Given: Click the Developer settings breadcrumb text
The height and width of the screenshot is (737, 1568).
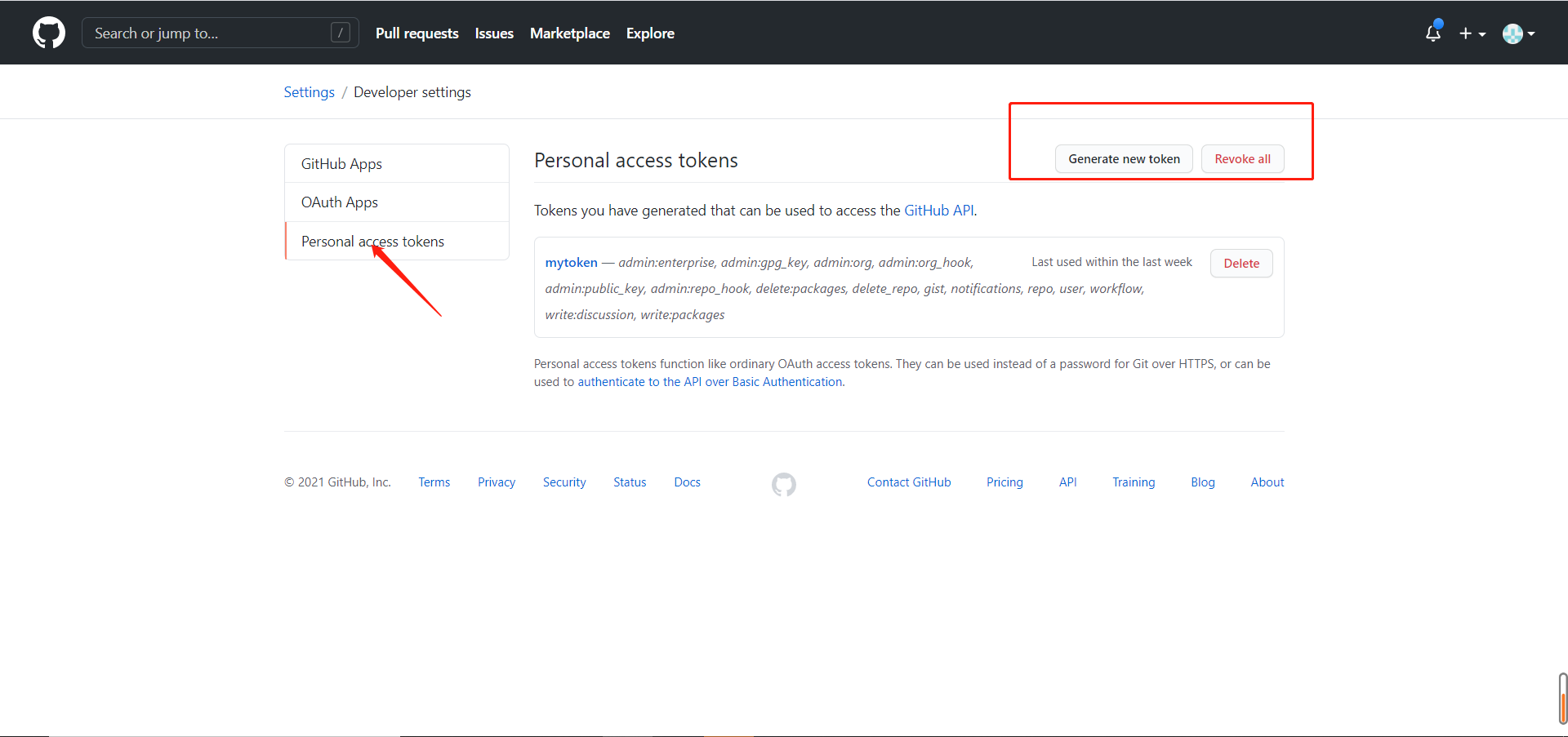Looking at the screenshot, I should coord(412,92).
